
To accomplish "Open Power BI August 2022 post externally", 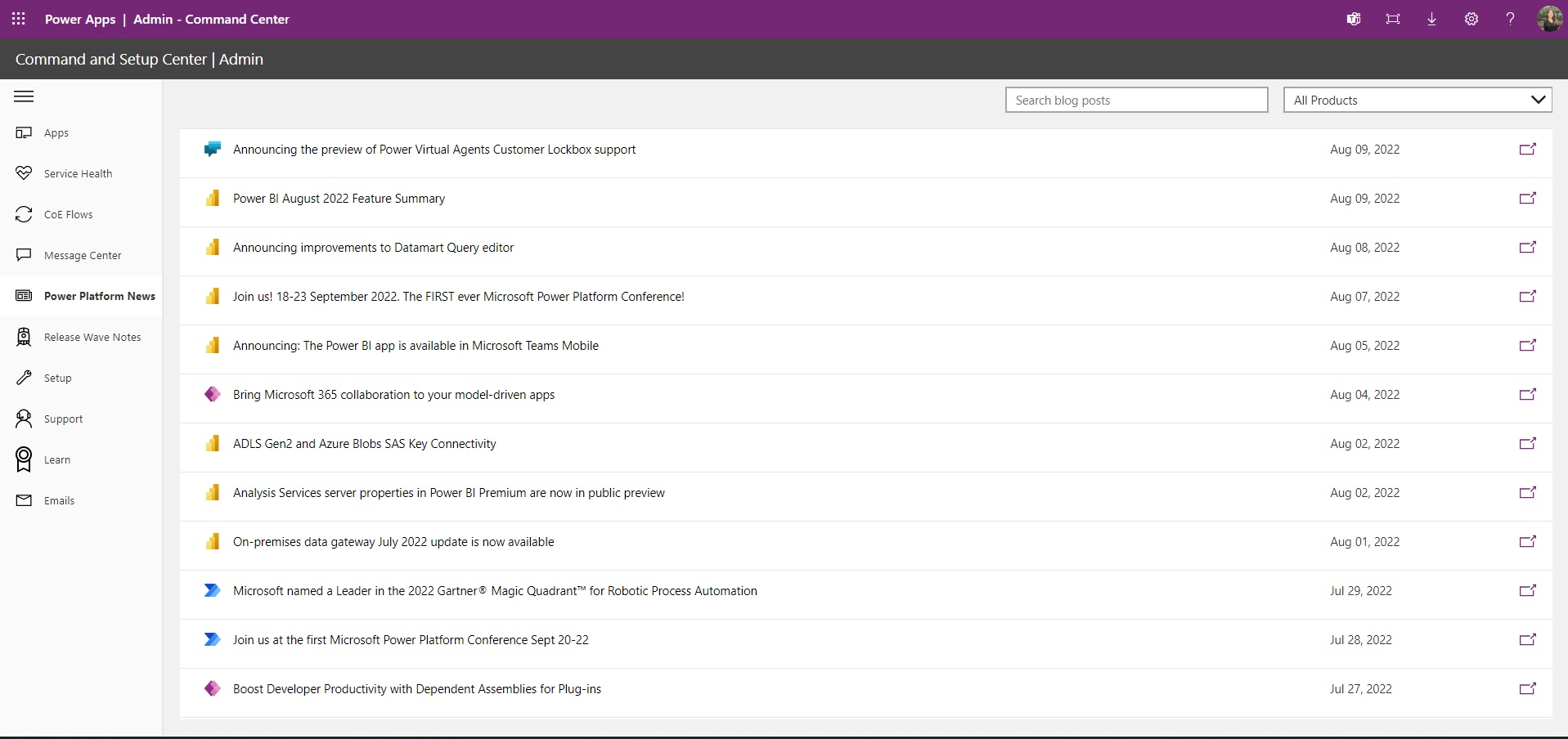I will coord(1527,199).
